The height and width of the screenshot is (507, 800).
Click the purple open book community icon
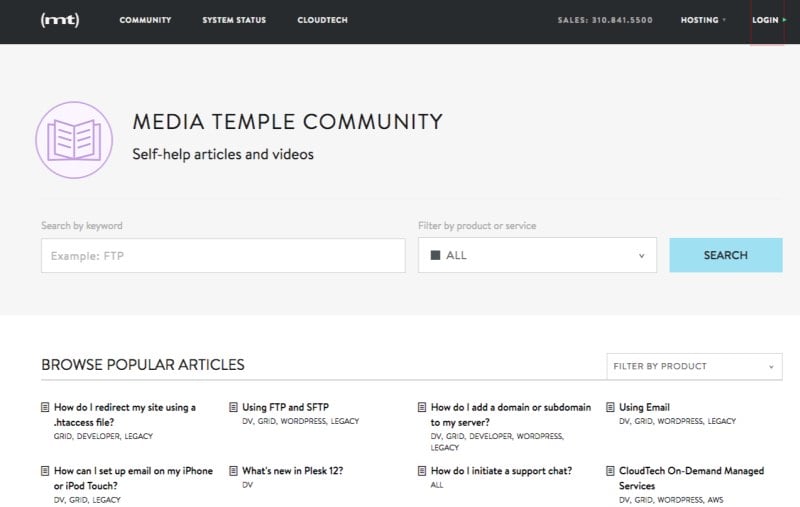pyautogui.click(x=74, y=140)
